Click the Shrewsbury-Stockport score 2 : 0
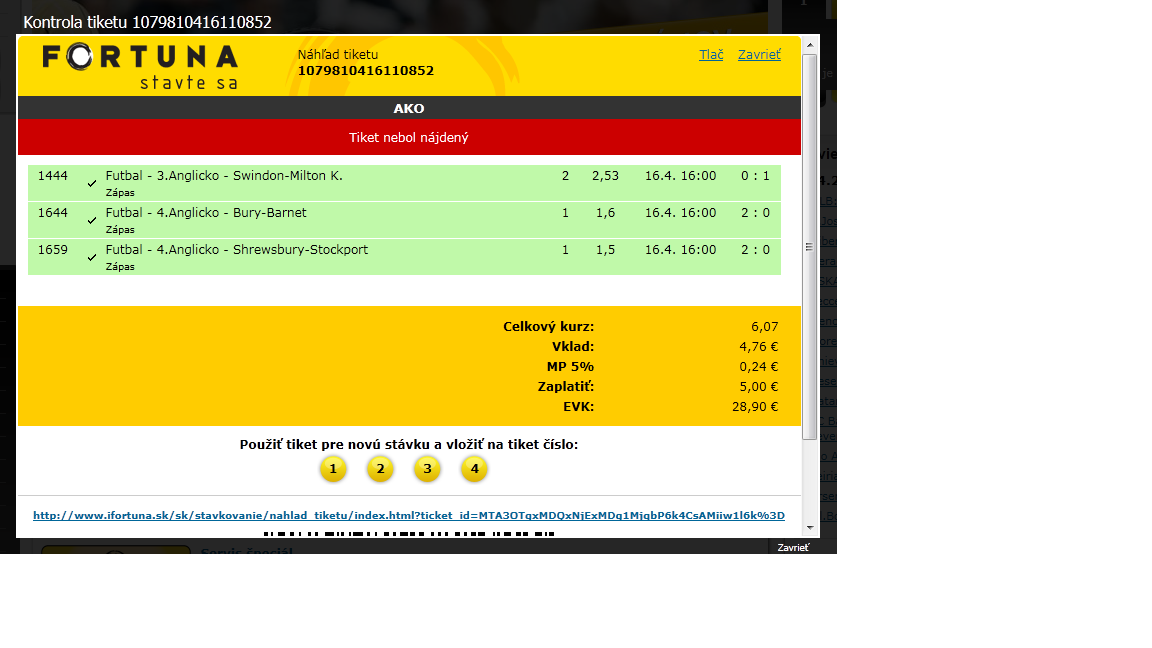This screenshot has height=648, width=1152. (x=755, y=250)
